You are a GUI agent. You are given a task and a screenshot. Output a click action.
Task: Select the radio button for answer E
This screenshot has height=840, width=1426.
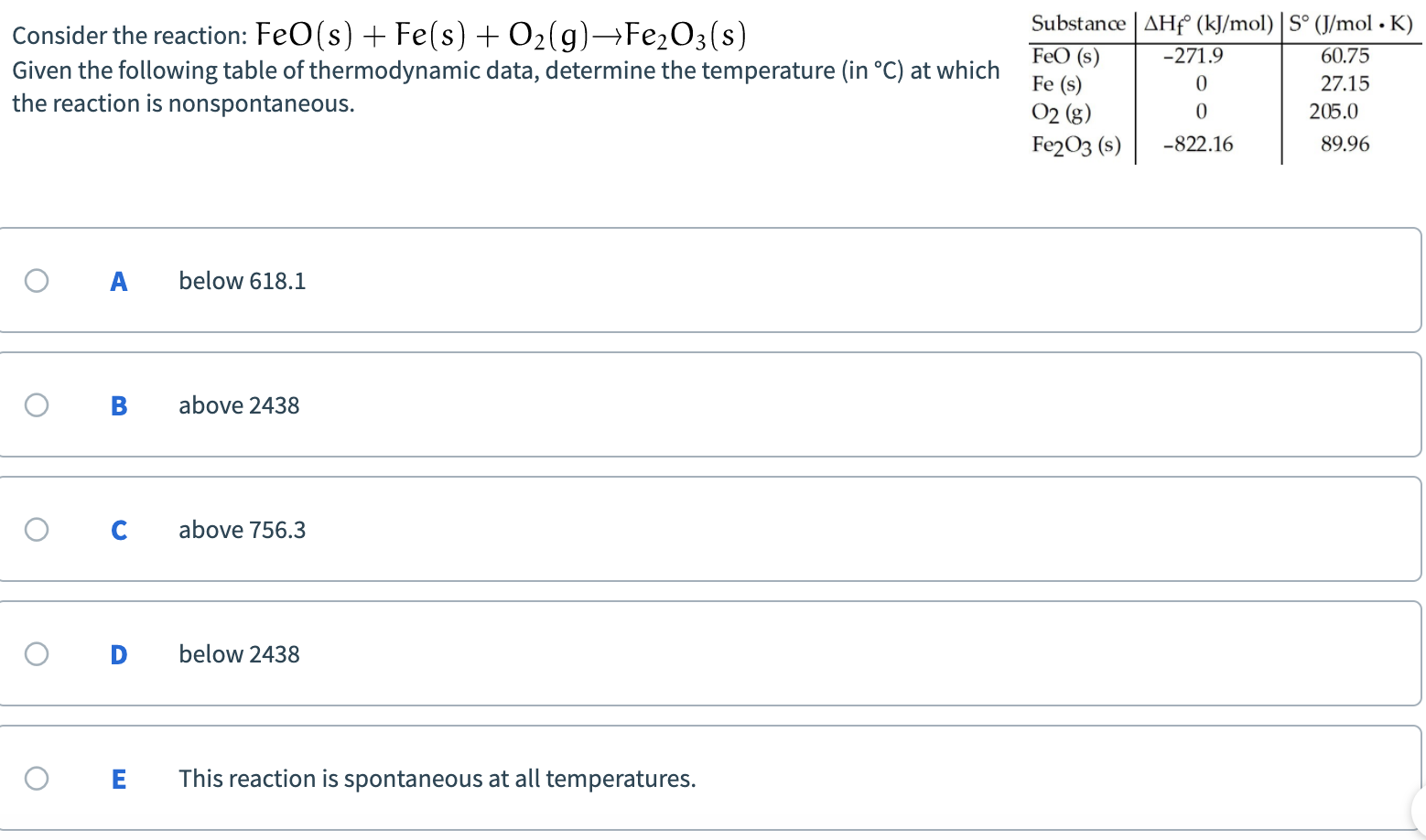pos(37,778)
